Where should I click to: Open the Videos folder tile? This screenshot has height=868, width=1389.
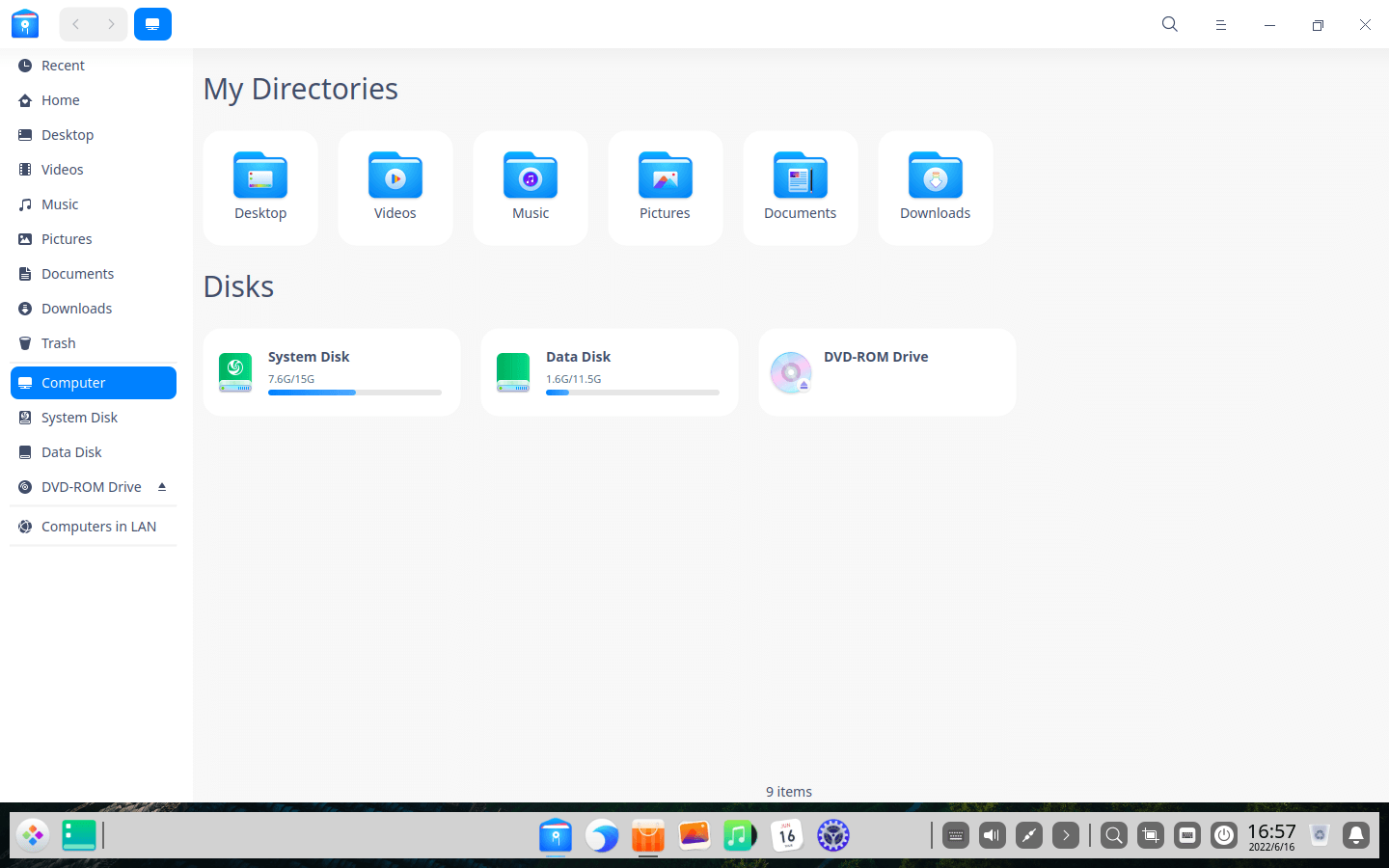click(x=395, y=188)
